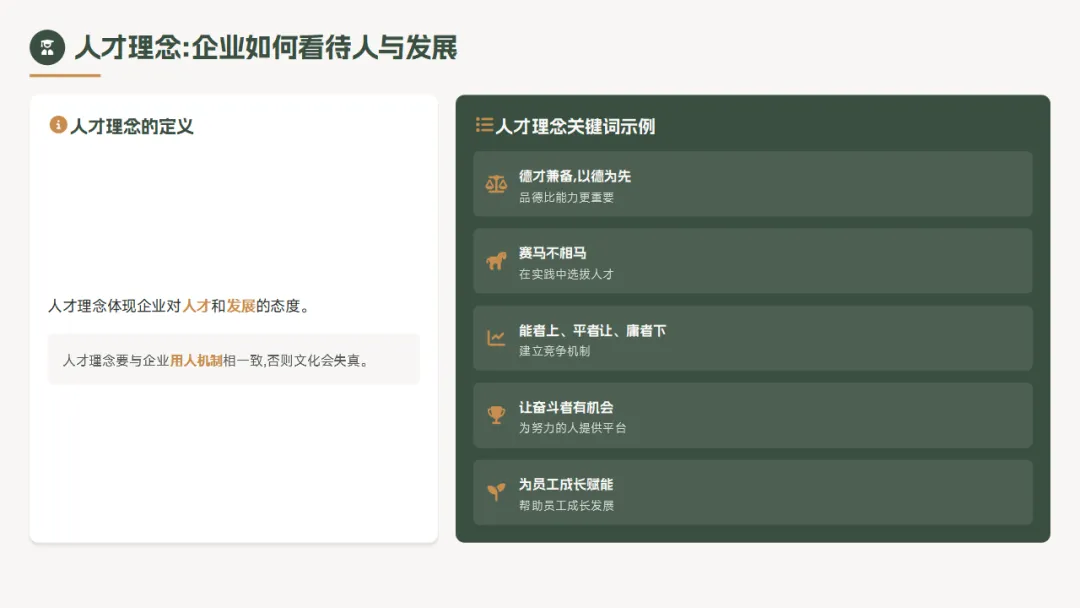Click the subtitle 帮助员工成长发展

(566, 505)
